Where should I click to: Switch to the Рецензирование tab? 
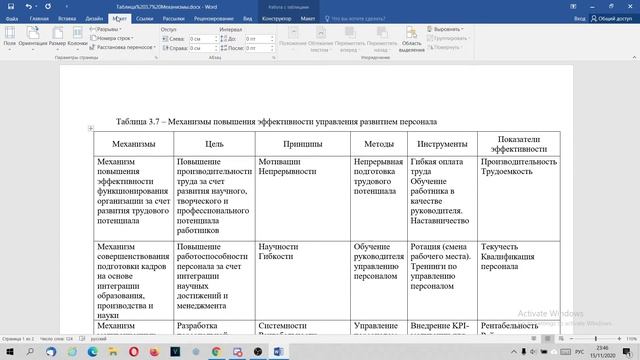point(213,18)
